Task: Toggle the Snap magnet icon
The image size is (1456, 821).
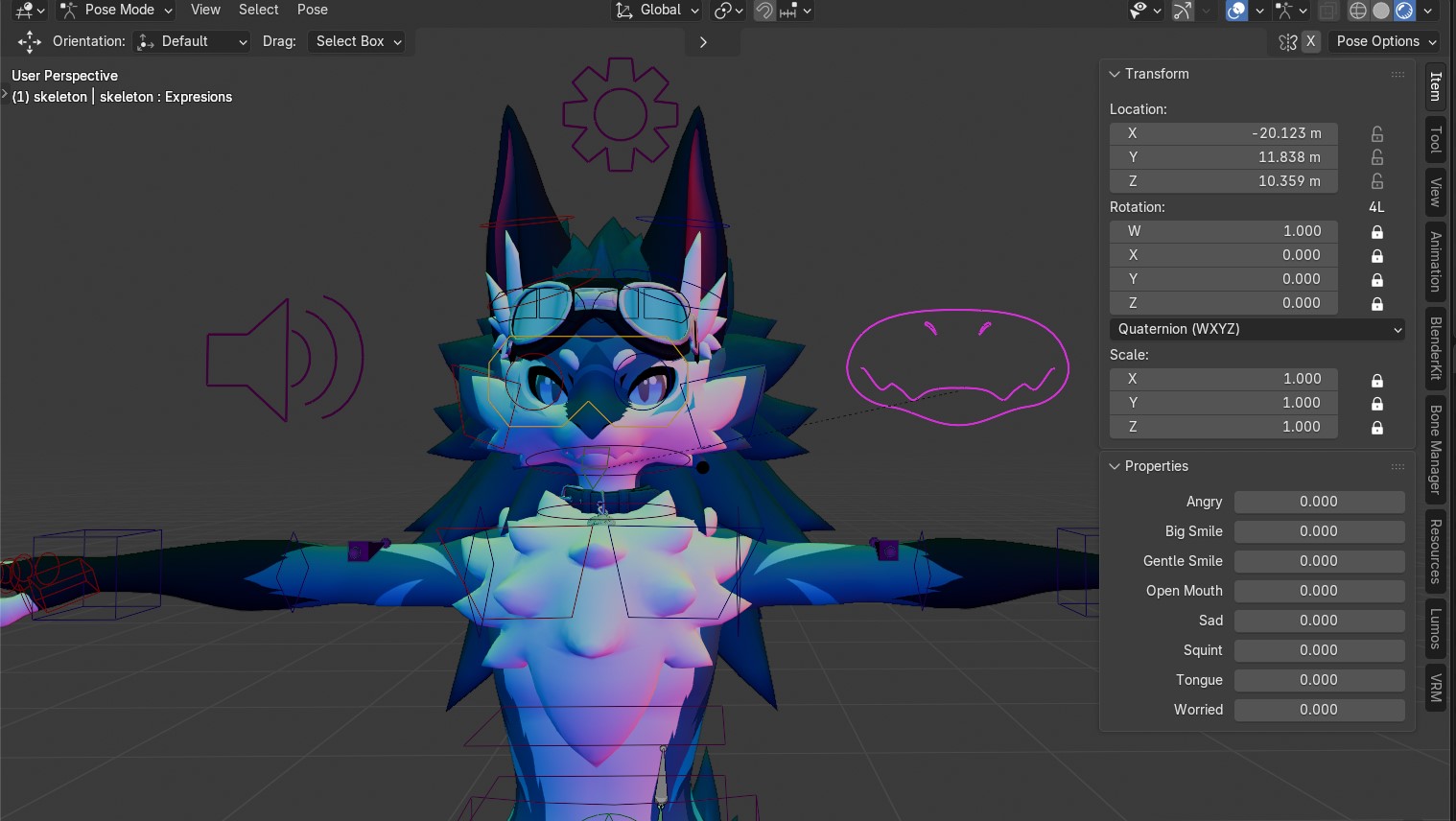Action: click(x=764, y=11)
